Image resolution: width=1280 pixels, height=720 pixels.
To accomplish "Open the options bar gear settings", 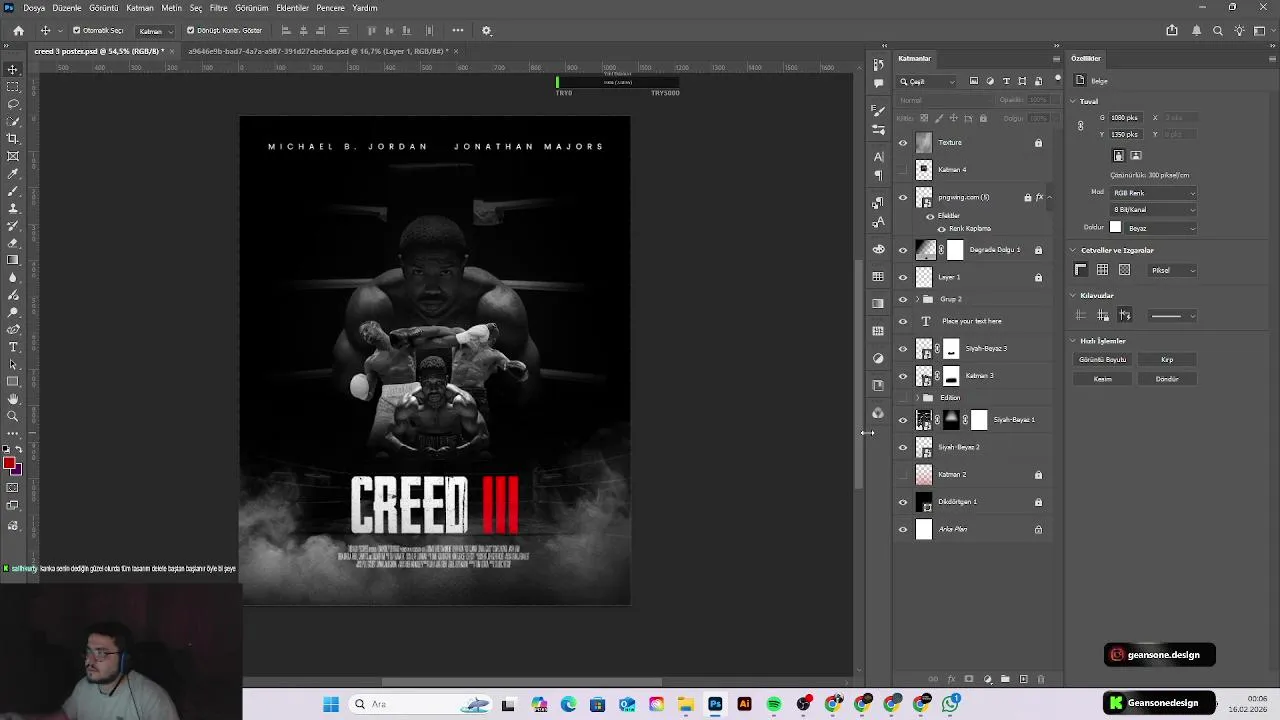I will 487,31.
